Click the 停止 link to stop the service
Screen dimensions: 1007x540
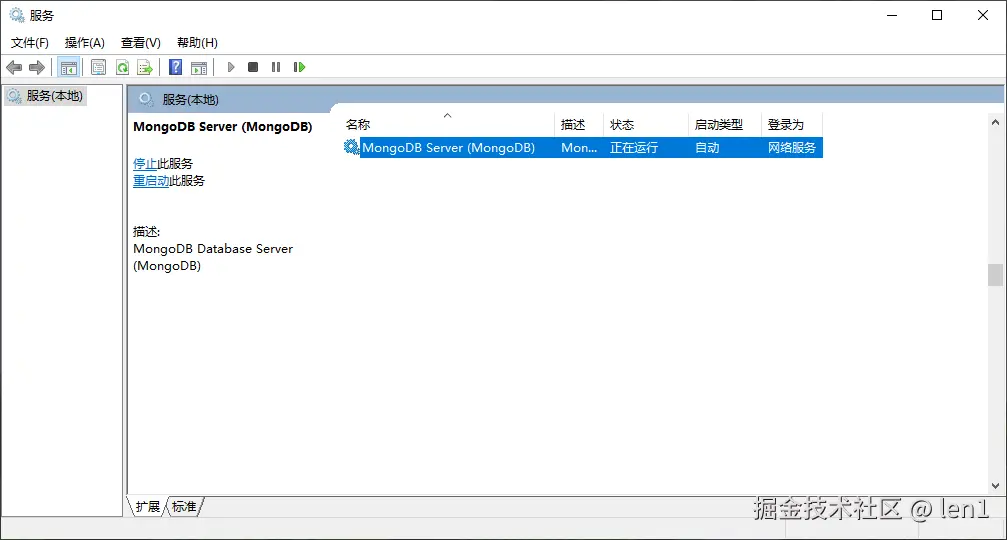click(144, 164)
